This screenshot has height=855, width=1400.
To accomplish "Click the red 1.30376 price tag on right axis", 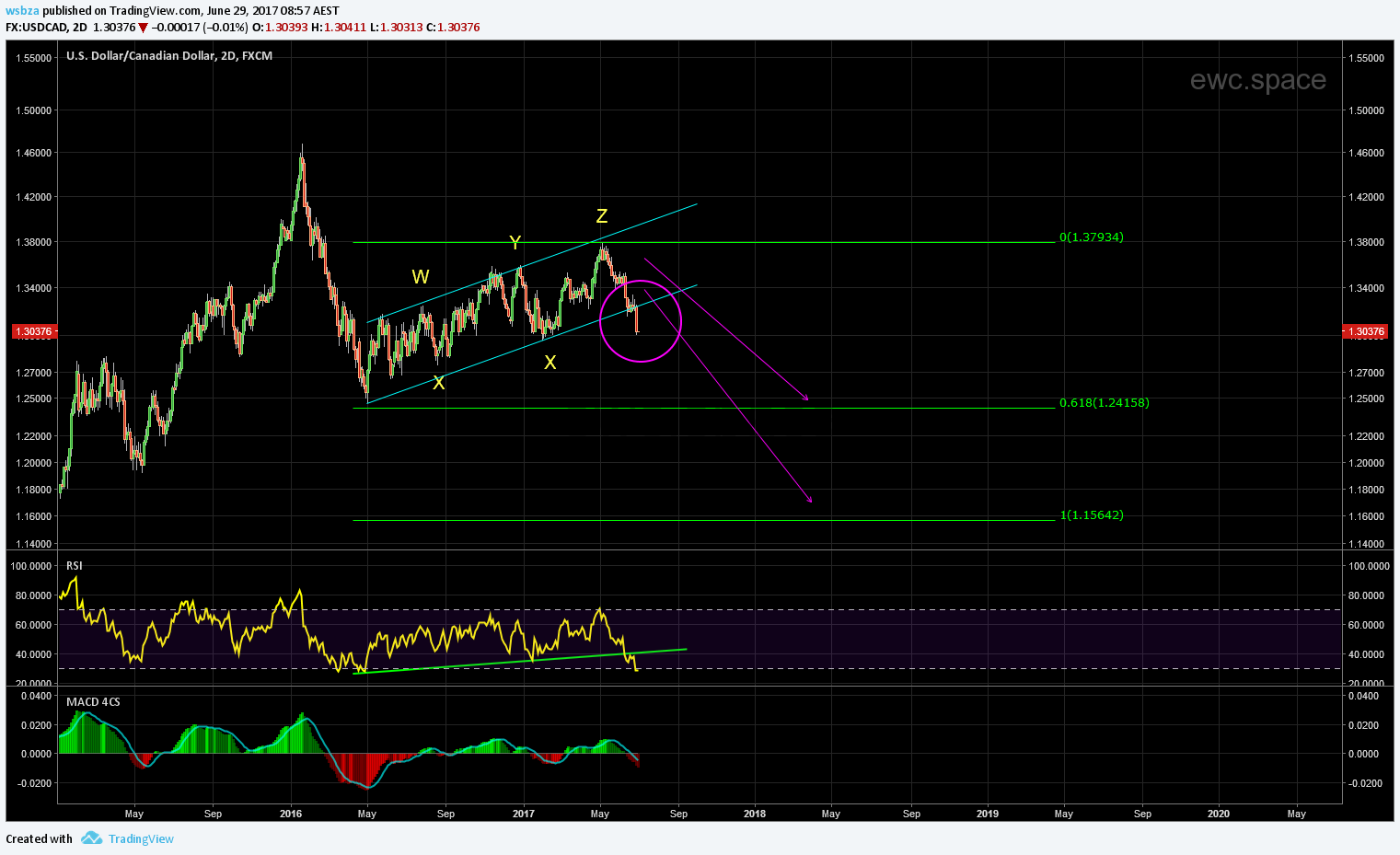I will click(1365, 331).
